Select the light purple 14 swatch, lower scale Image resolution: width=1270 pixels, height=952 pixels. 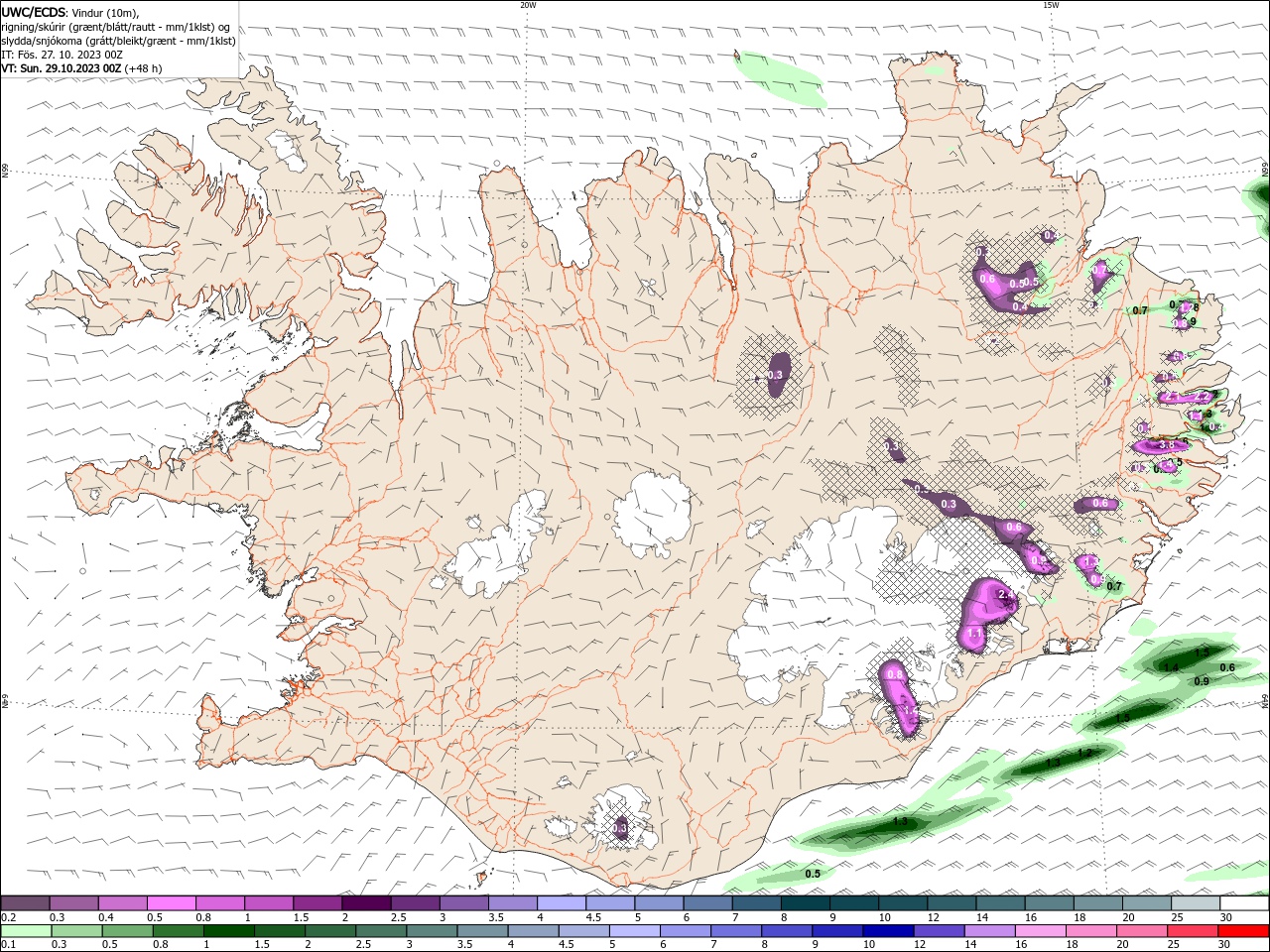(990, 931)
